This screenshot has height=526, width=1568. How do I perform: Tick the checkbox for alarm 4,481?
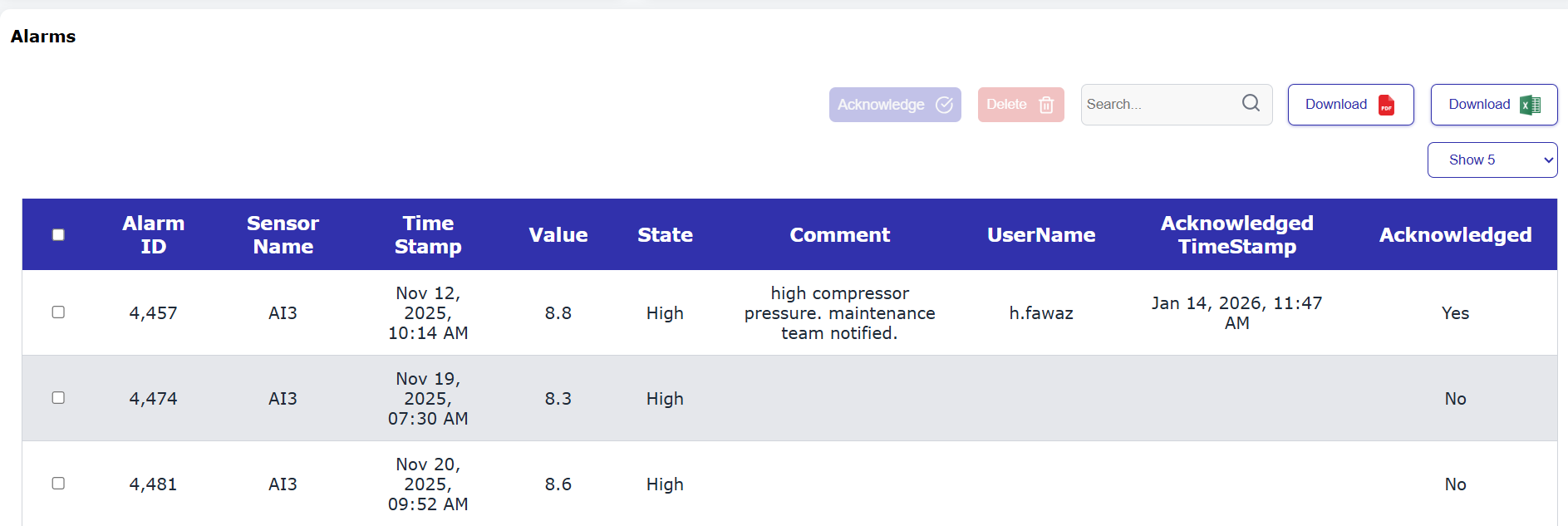pyautogui.click(x=58, y=484)
